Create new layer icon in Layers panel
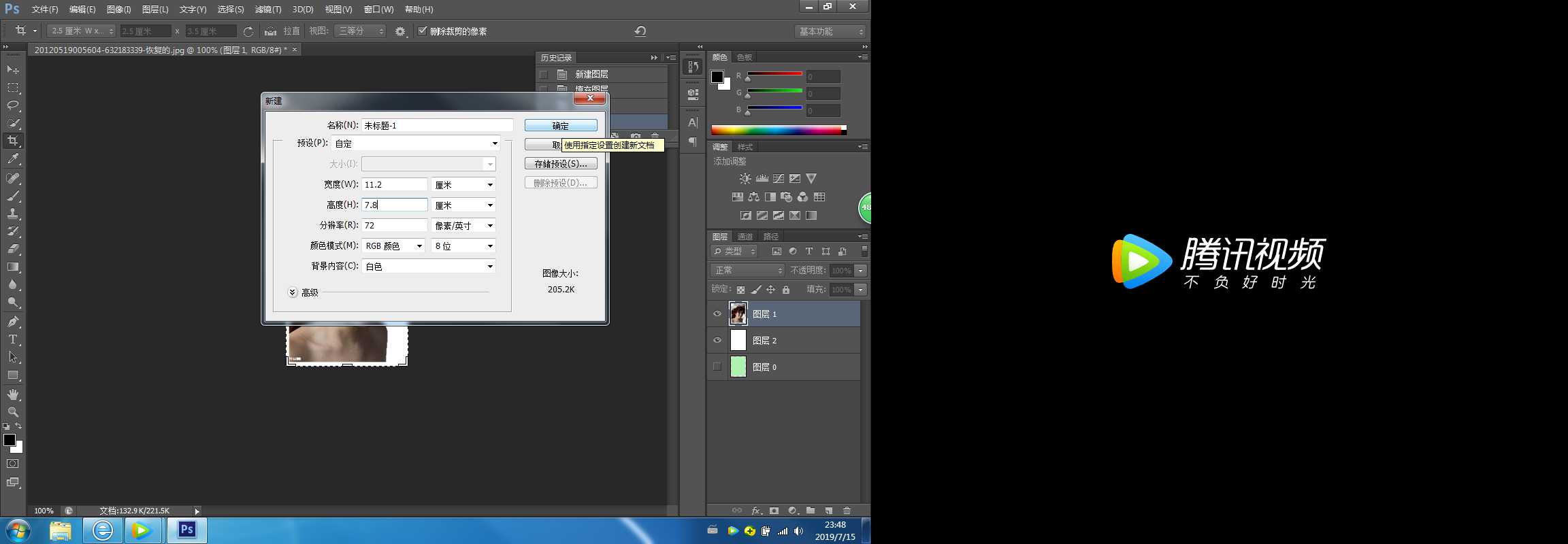The width and height of the screenshot is (1568, 544). pyautogui.click(x=829, y=511)
